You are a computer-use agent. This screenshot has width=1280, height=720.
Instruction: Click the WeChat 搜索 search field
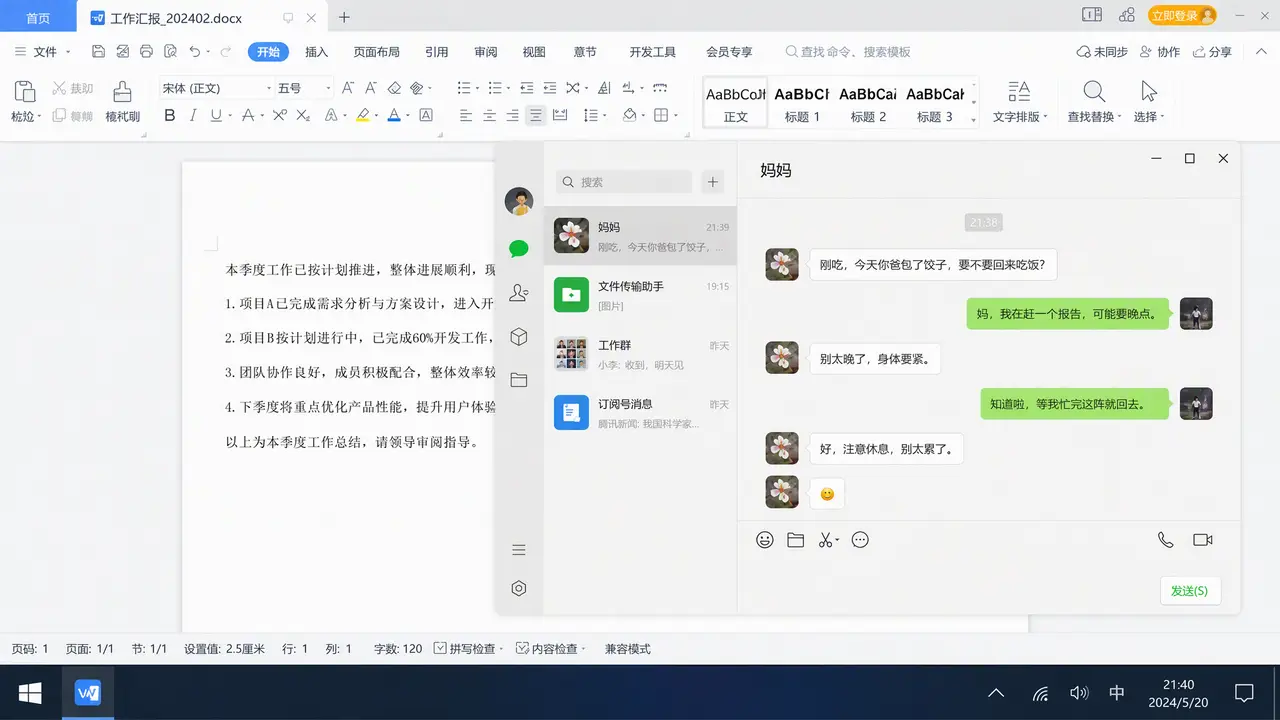[x=624, y=182]
